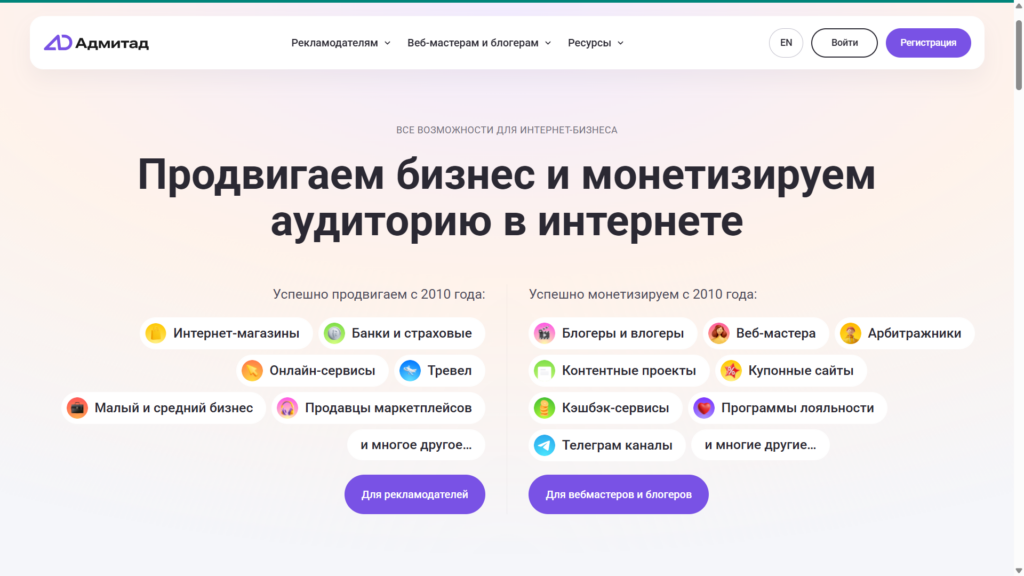Click the Программы лояльности heart icon
The height and width of the screenshot is (576, 1024).
tap(704, 408)
